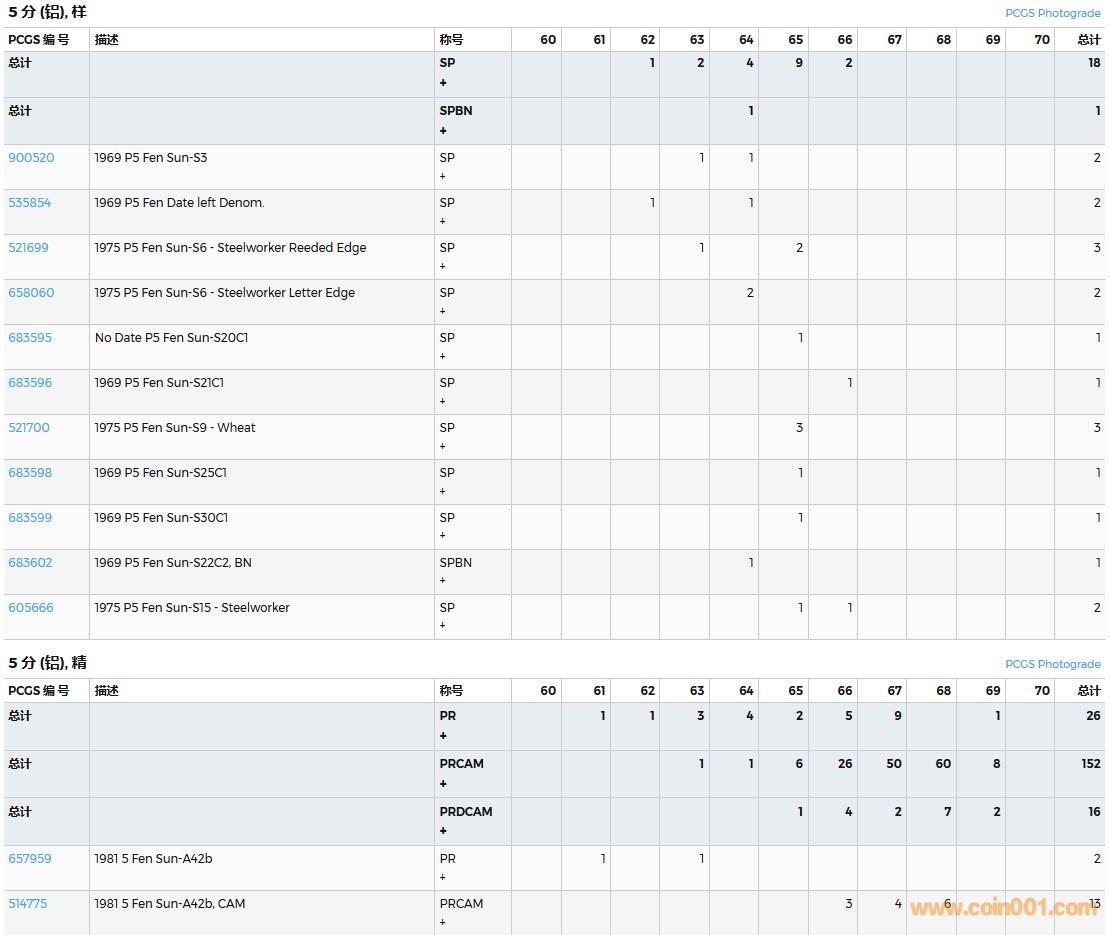Open PCGS Photograde link above proof table
This screenshot has width=1110, height=935.
click(x=1052, y=664)
